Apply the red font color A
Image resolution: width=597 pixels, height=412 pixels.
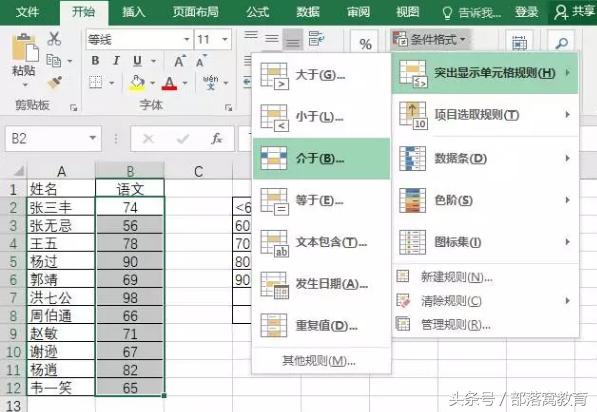[x=169, y=83]
